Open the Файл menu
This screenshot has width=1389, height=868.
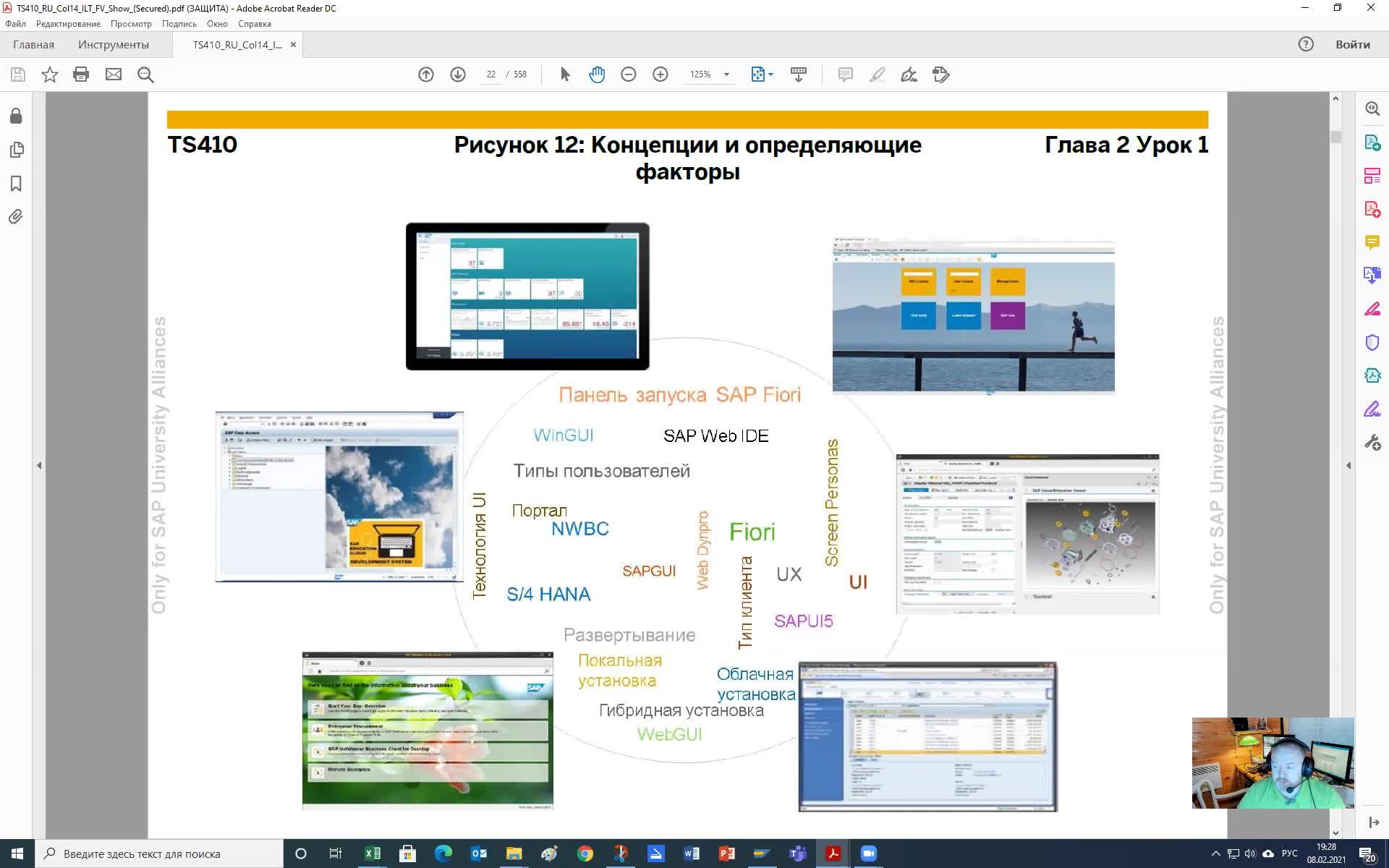pos(15,24)
